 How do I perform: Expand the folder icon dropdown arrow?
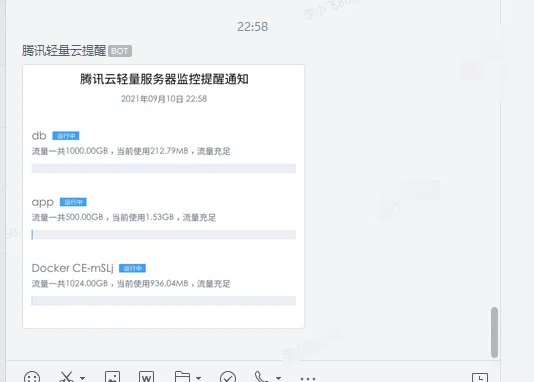pyautogui.click(x=198, y=378)
